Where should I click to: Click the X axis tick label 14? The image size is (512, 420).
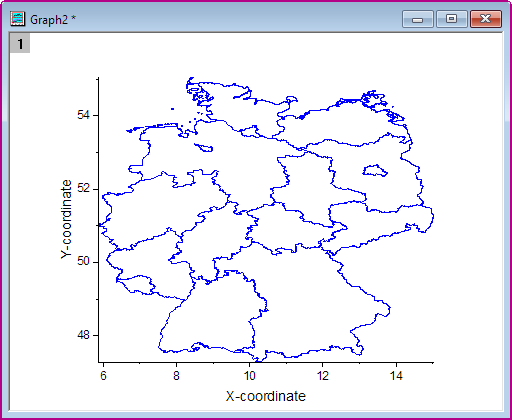[x=396, y=376]
